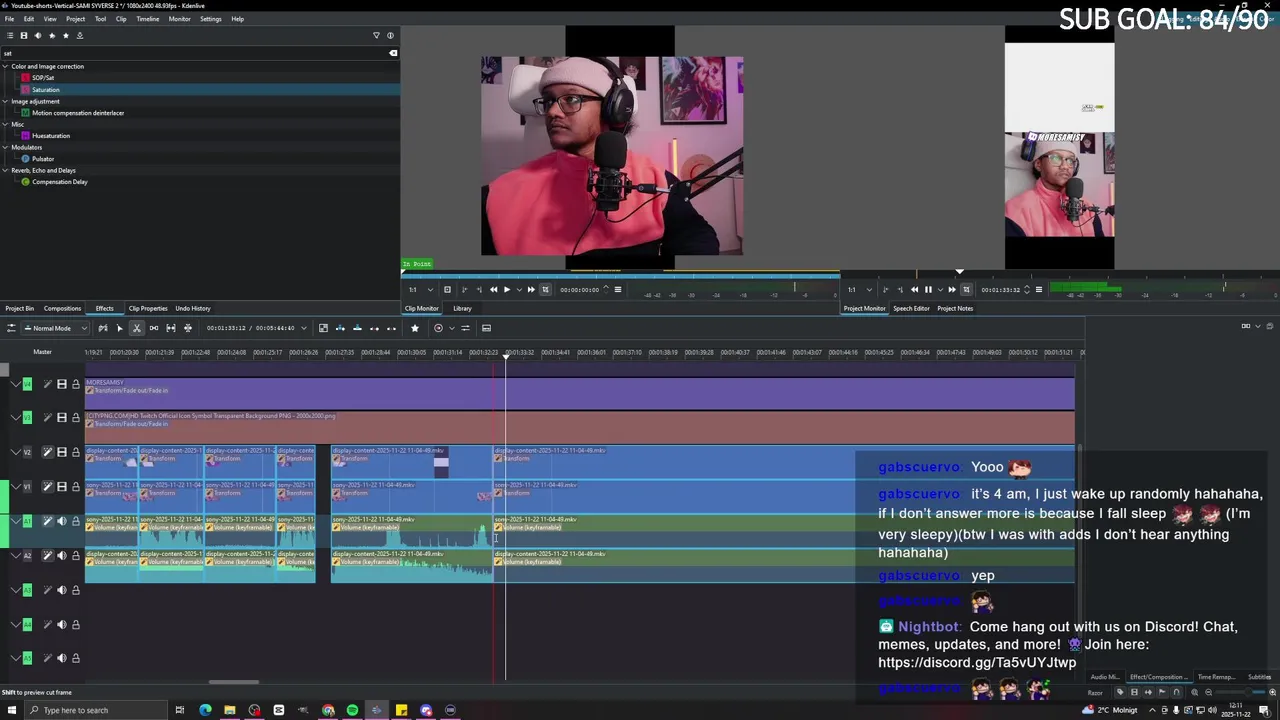Open the Library tab
Screen dimensions: 1280x720
[x=462, y=308]
